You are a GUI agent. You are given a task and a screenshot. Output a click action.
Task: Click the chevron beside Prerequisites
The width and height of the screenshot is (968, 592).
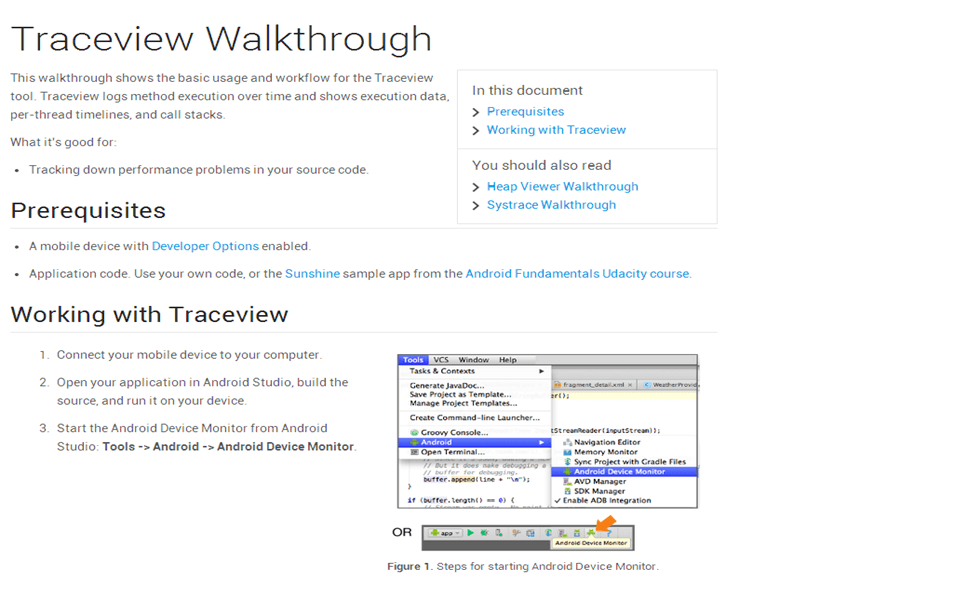tap(476, 112)
